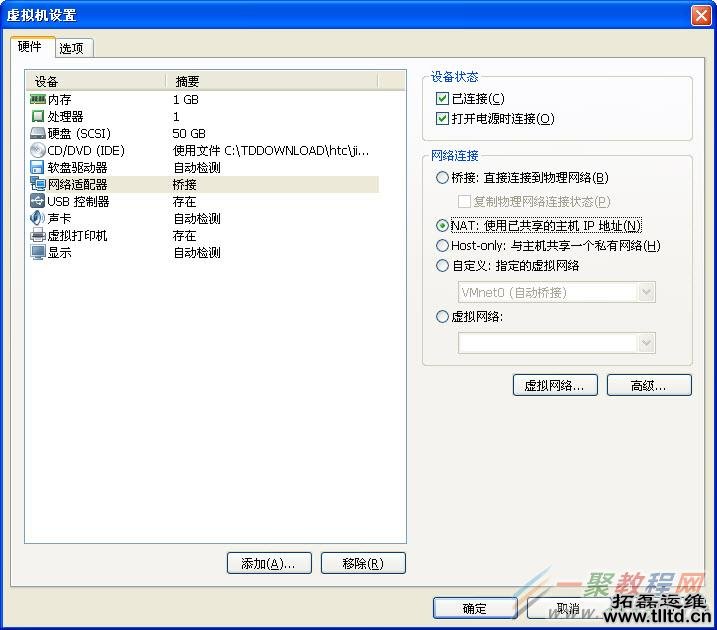The width and height of the screenshot is (717, 630).
Task: Click the 处理器 row label
Action: pyautogui.click(x=65, y=116)
